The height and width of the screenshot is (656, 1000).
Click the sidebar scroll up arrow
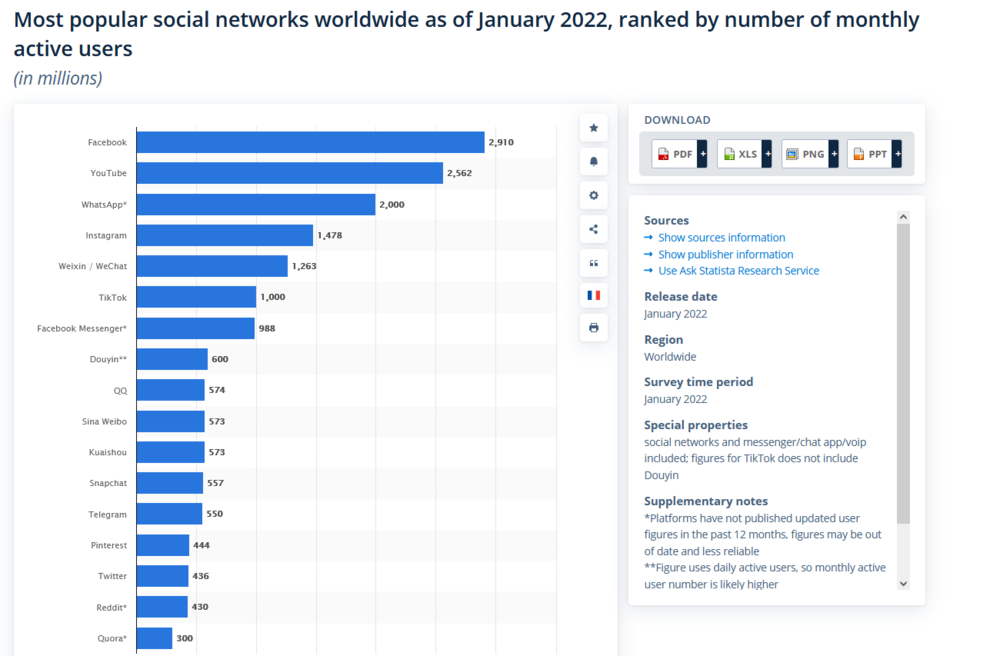(x=903, y=216)
